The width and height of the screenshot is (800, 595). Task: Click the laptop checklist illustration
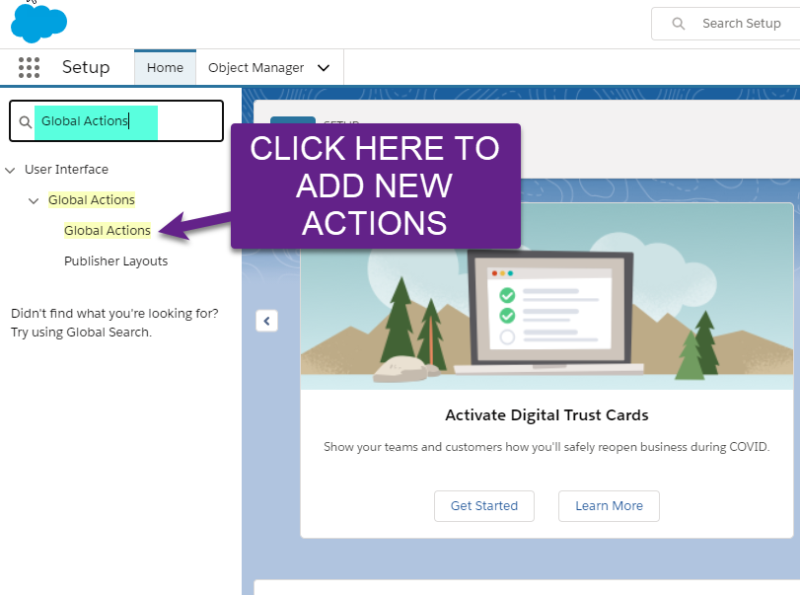pyautogui.click(x=550, y=312)
